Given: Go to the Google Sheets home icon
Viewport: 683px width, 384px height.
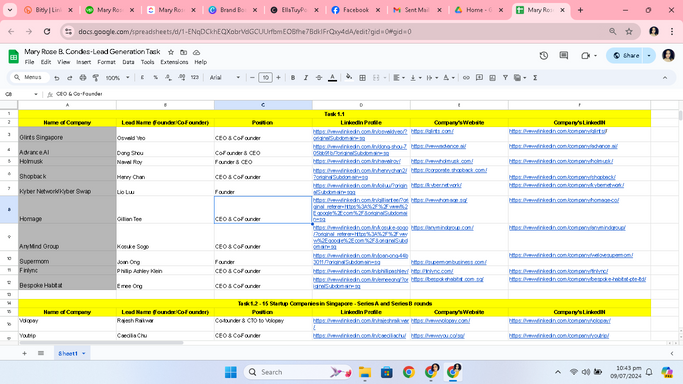Looking at the screenshot, I should pyautogui.click(x=14, y=57).
